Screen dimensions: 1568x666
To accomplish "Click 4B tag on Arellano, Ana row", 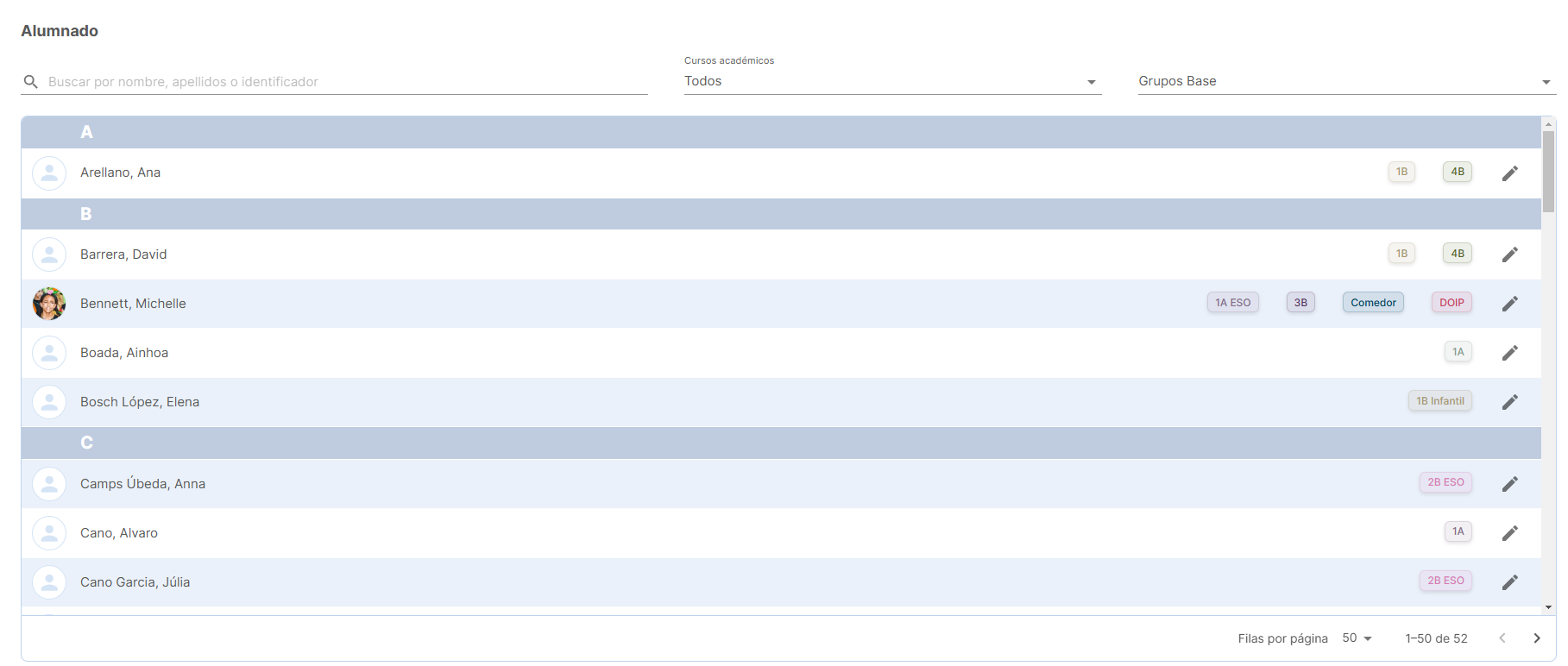I will [1458, 172].
